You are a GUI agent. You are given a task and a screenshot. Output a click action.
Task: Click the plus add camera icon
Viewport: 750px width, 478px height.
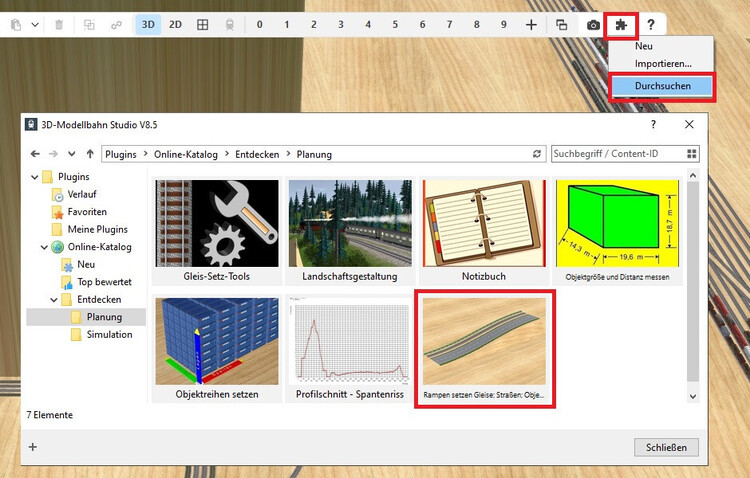click(x=531, y=24)
